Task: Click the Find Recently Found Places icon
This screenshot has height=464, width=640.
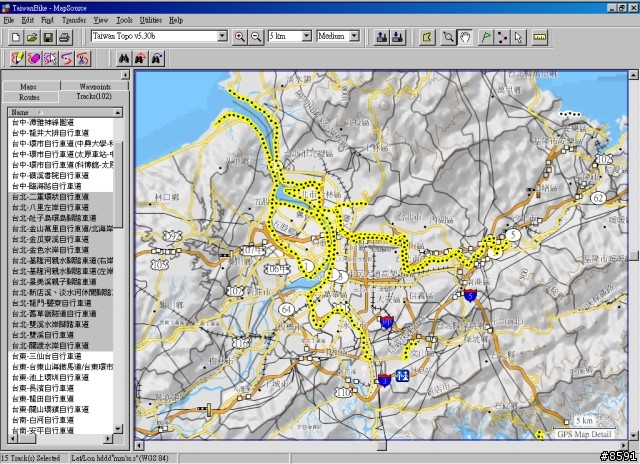Action: 157,59
